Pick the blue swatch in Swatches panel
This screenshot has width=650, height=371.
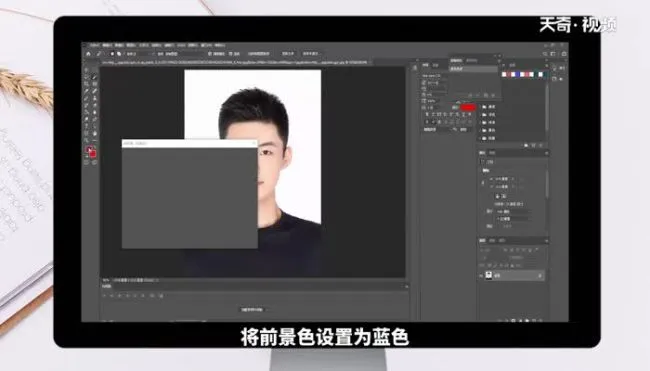(x=518, y=74)
